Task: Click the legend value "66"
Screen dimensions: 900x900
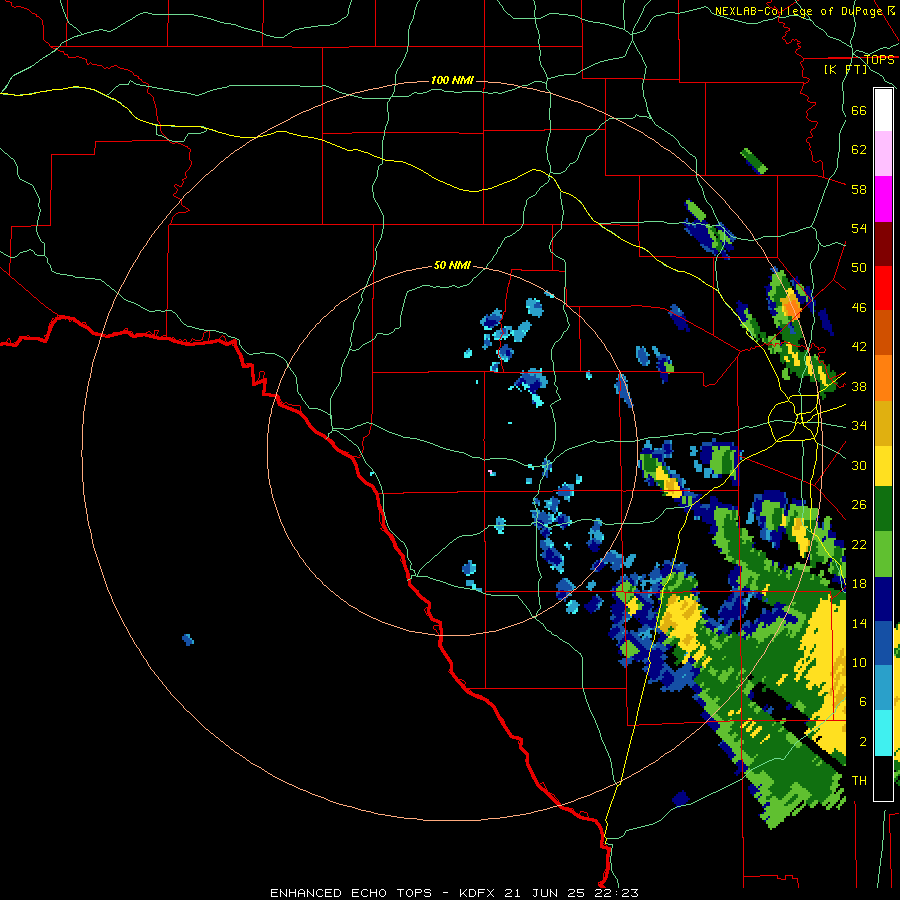Action: click(x=859, y=110)
